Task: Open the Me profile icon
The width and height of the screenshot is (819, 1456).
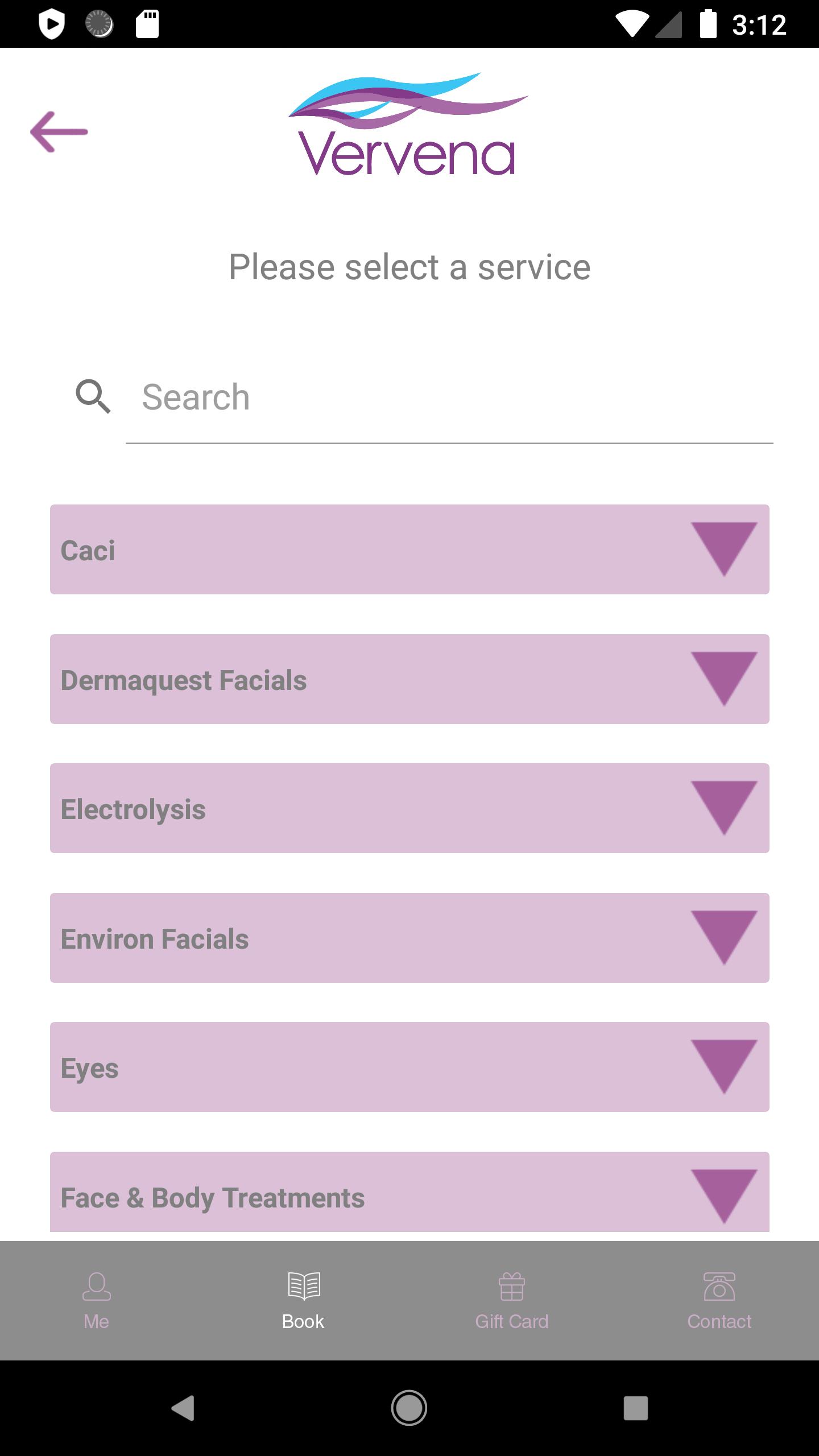Action: coord(97,1287)
